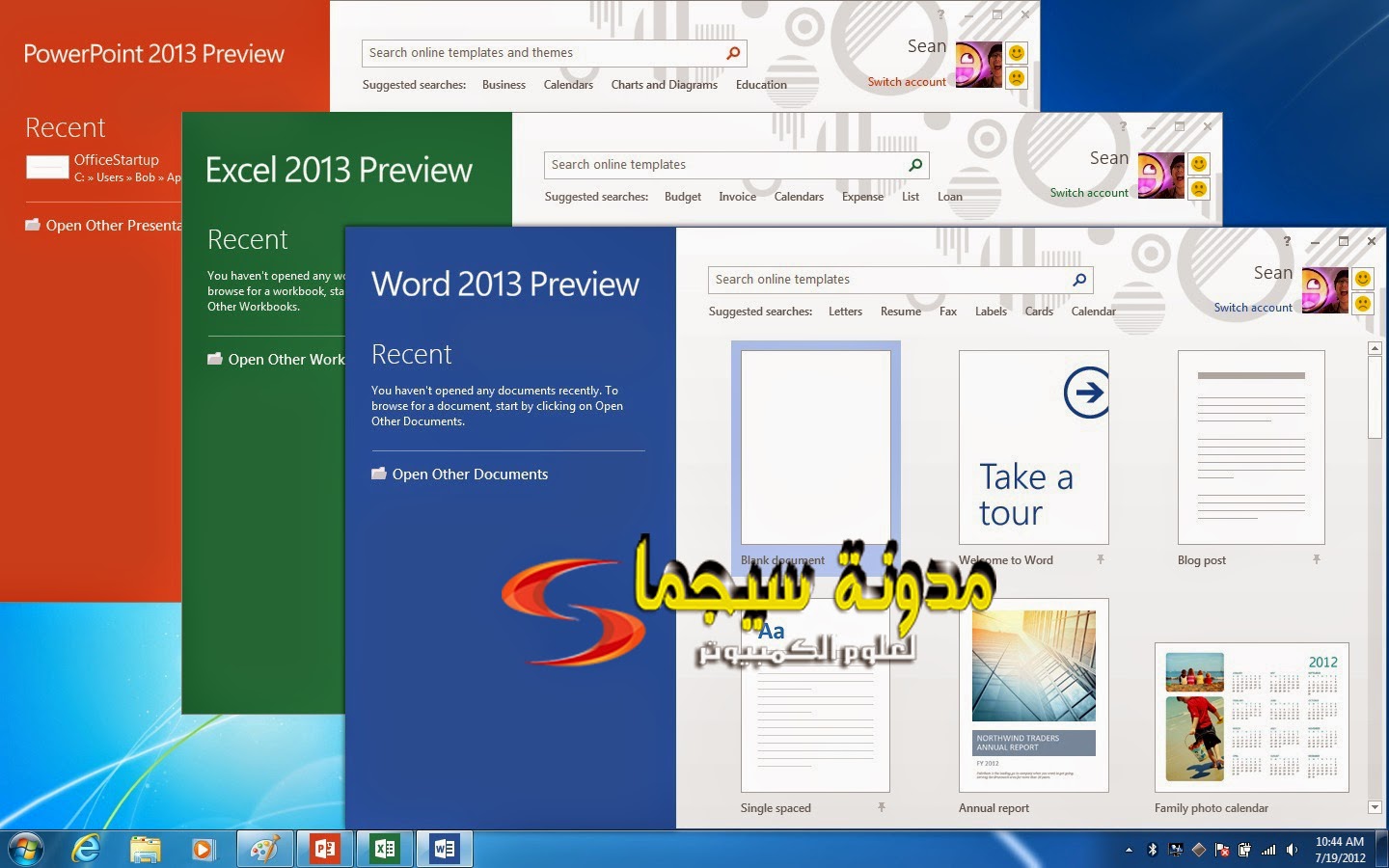Select the Take a tour template
This screenshot has width=1389, height=868.
pyautogui.click(x=1033, y=447)
